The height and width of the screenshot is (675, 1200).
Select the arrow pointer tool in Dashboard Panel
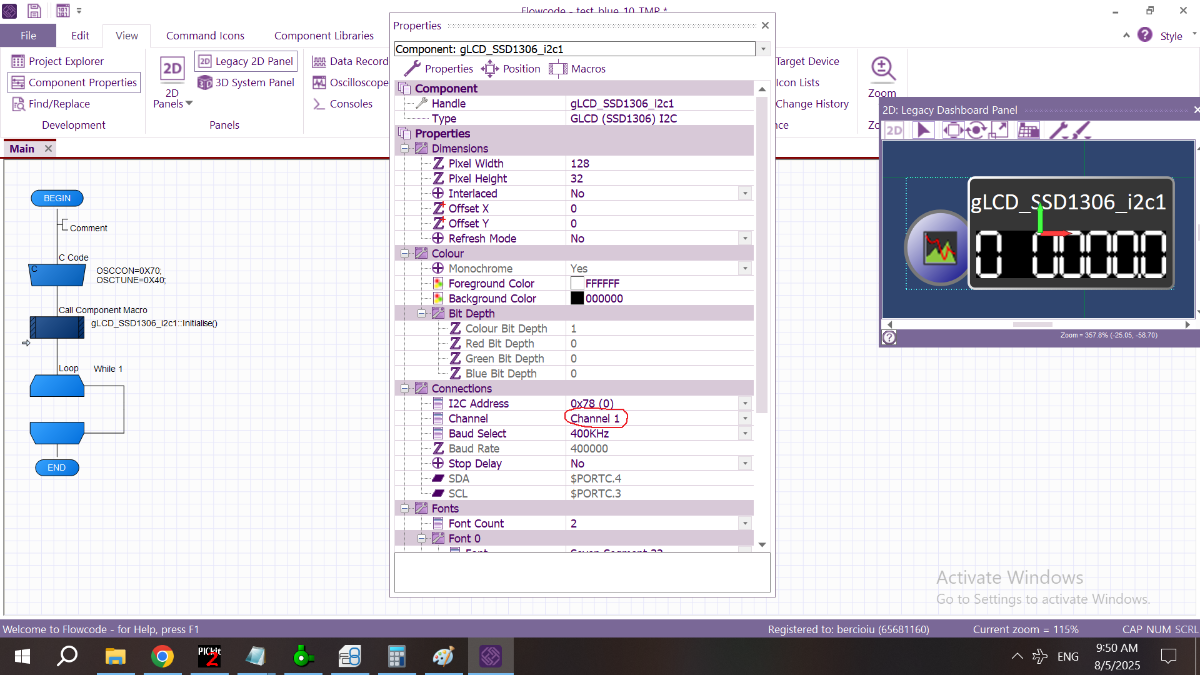[923, 130]
